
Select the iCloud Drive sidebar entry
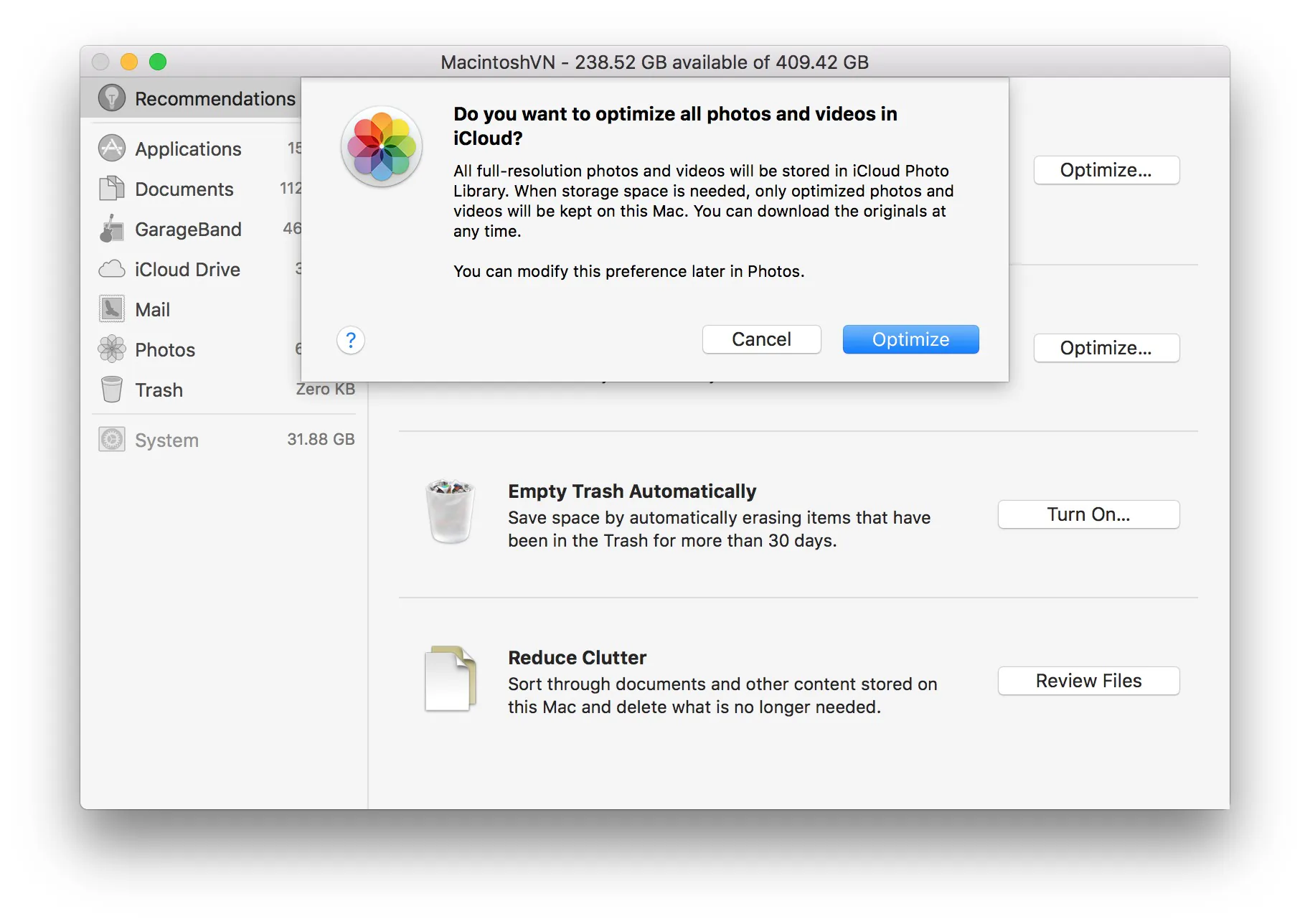(199, 269)
